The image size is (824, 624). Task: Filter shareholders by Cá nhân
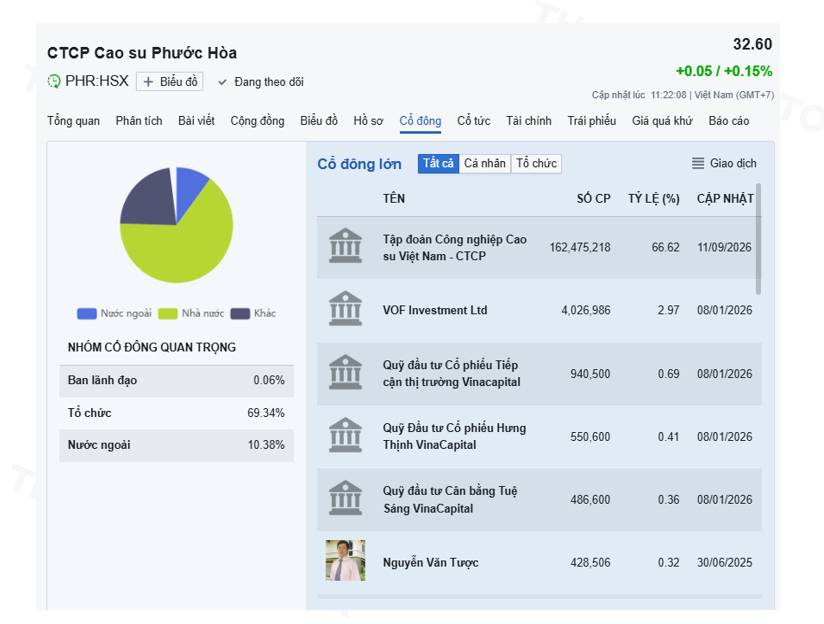485,163
